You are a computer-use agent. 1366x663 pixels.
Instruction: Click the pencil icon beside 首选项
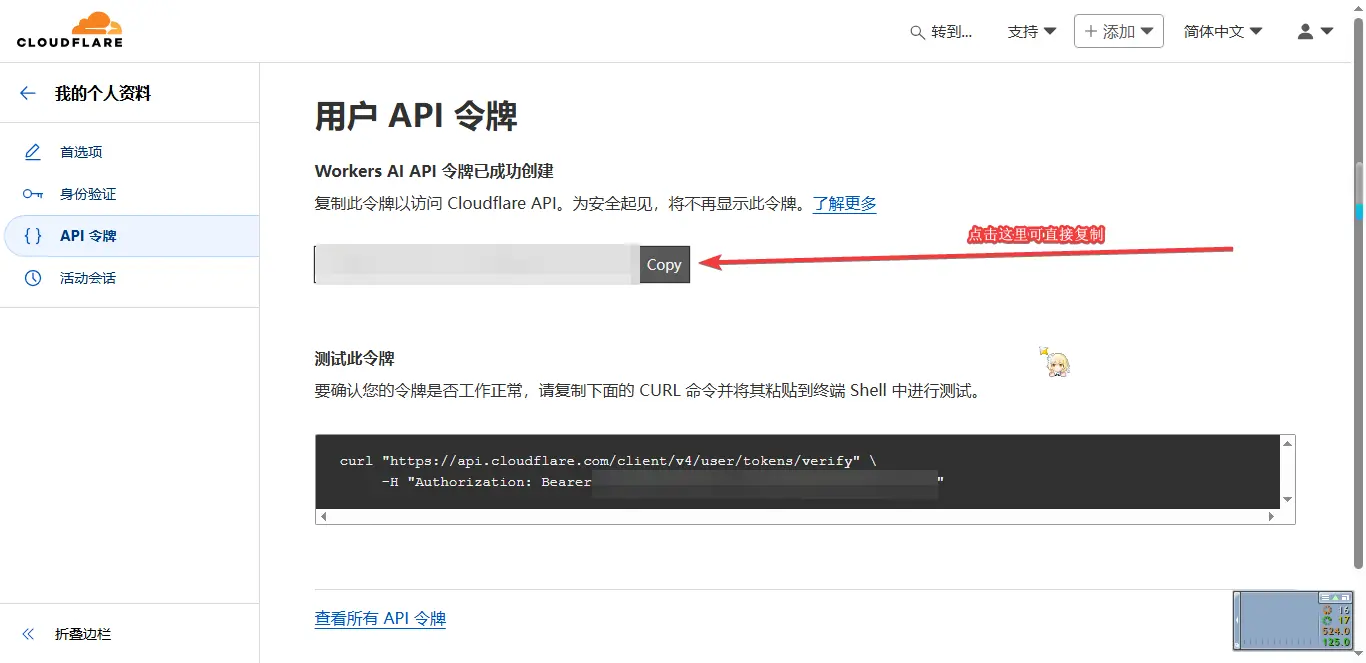click(x=33, y=152)
